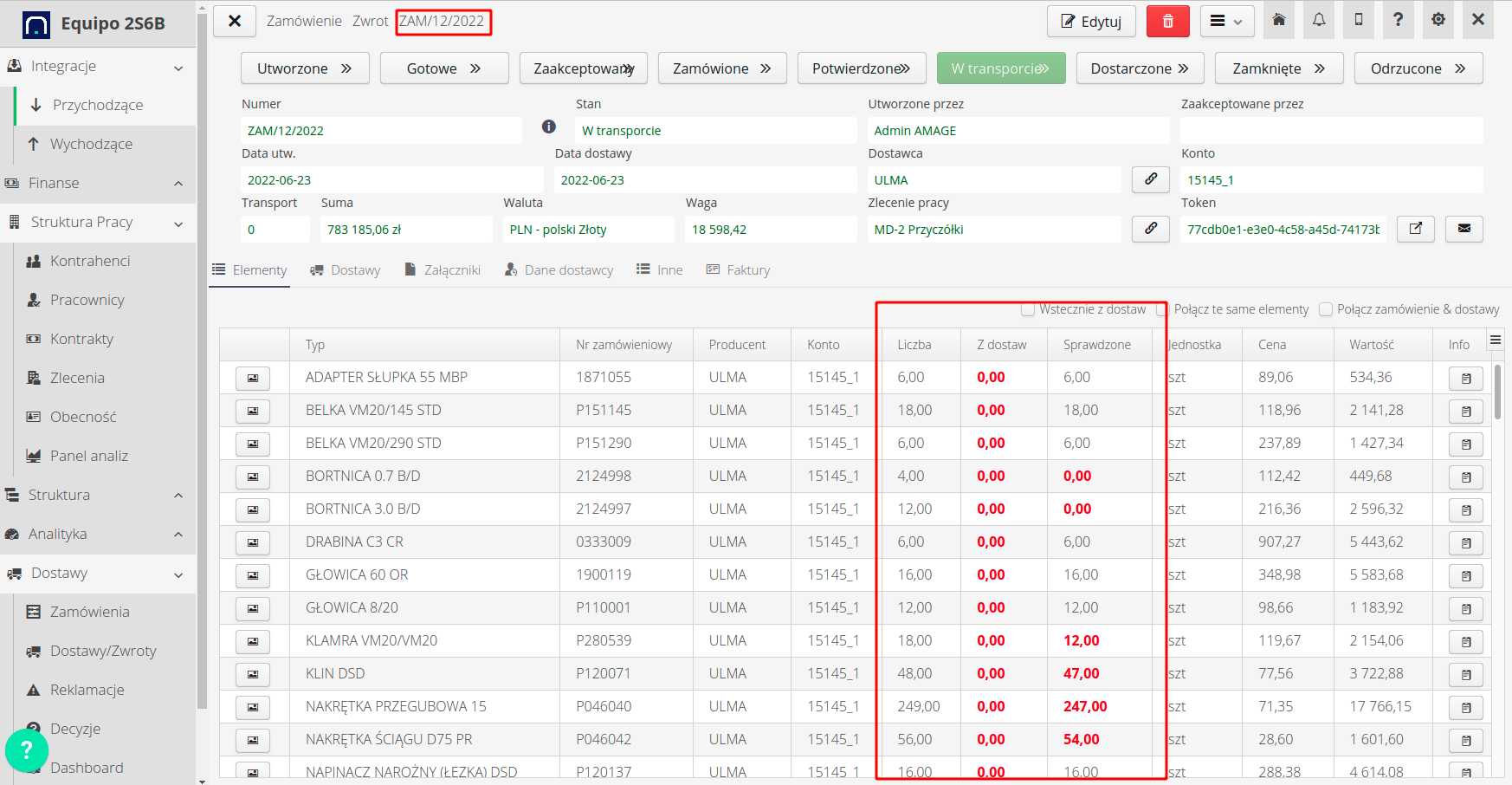Click the Edytuj button
Screen dimensions: 1512x785
[1091, 20]
